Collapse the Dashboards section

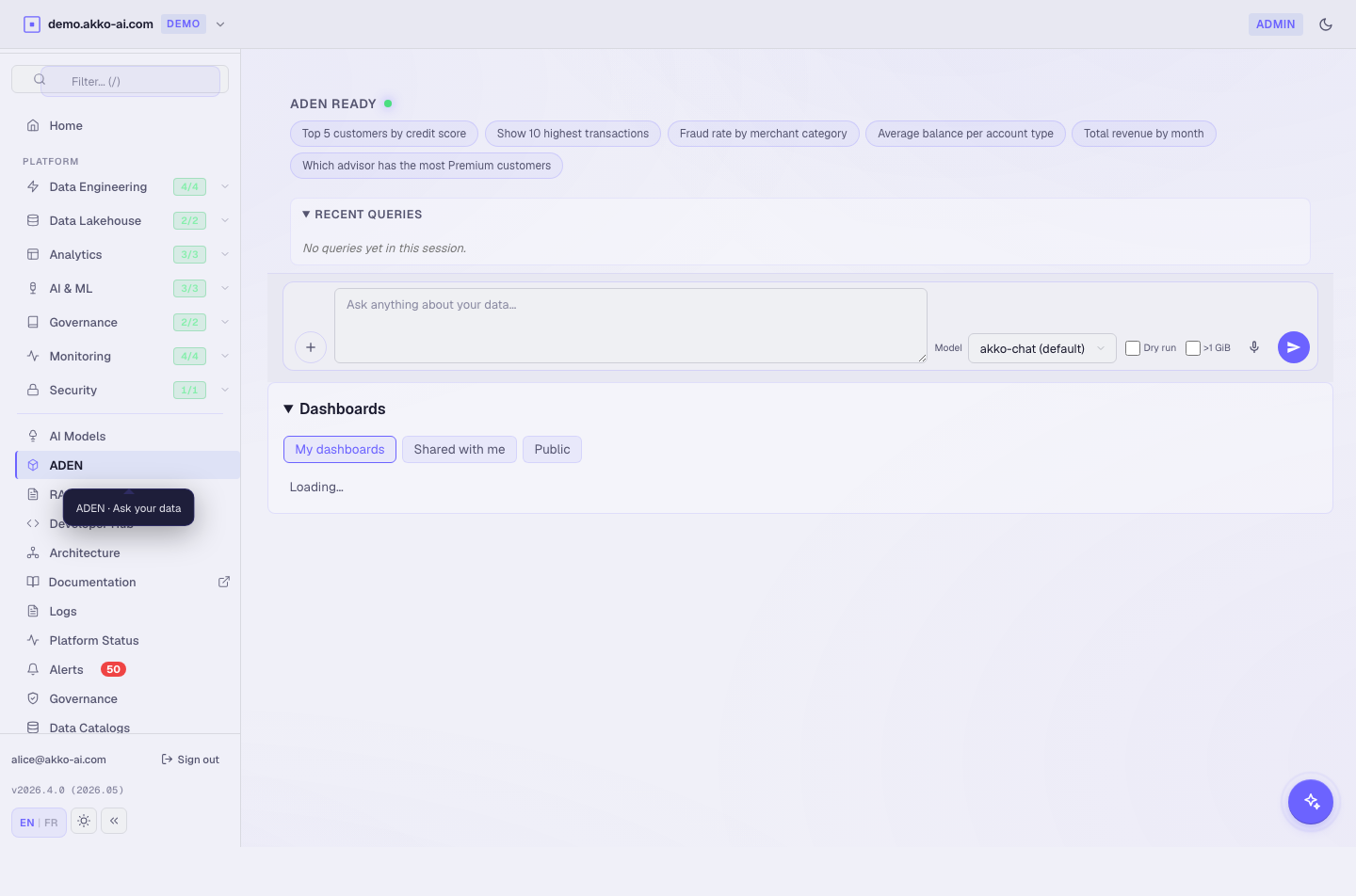334,408
